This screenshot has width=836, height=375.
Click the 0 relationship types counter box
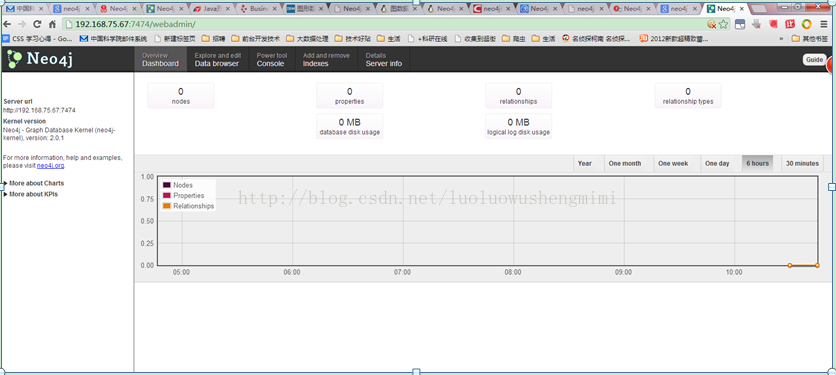(x=688, y=95)
